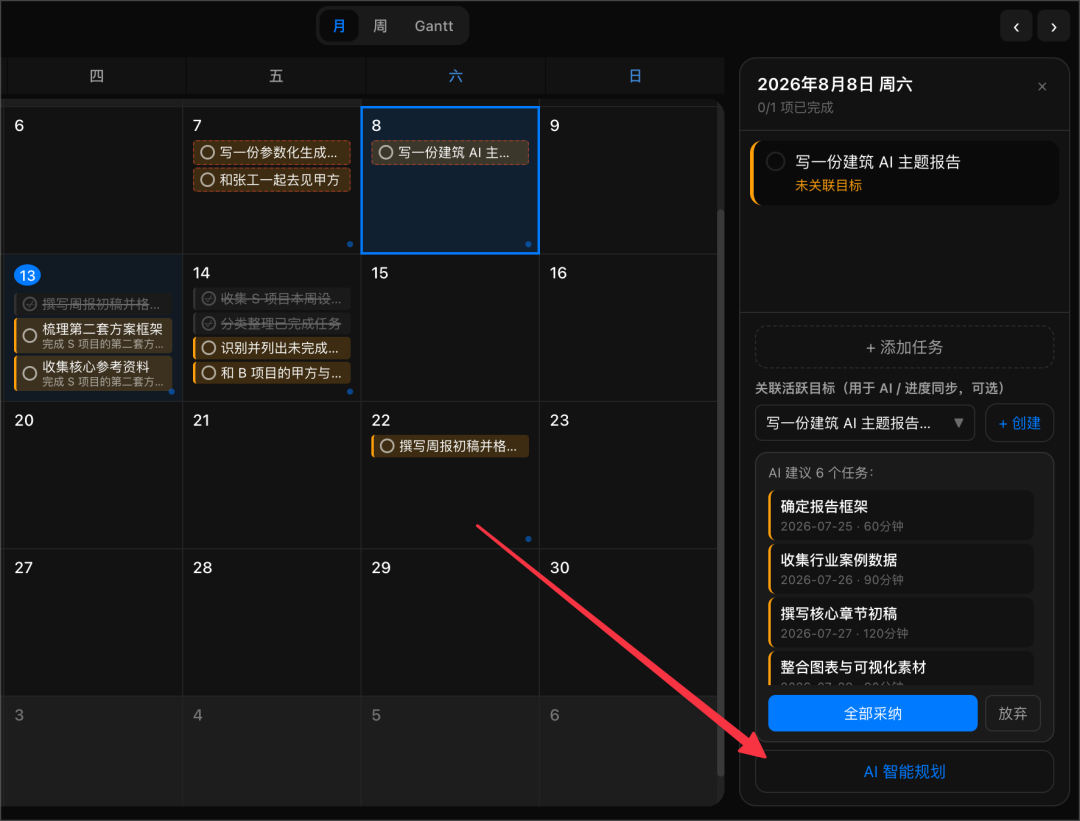Image resolution: width=1080 pixels, height=821 pixels.
Task: Switch to Gantt view tab
Action: (434, 26)
